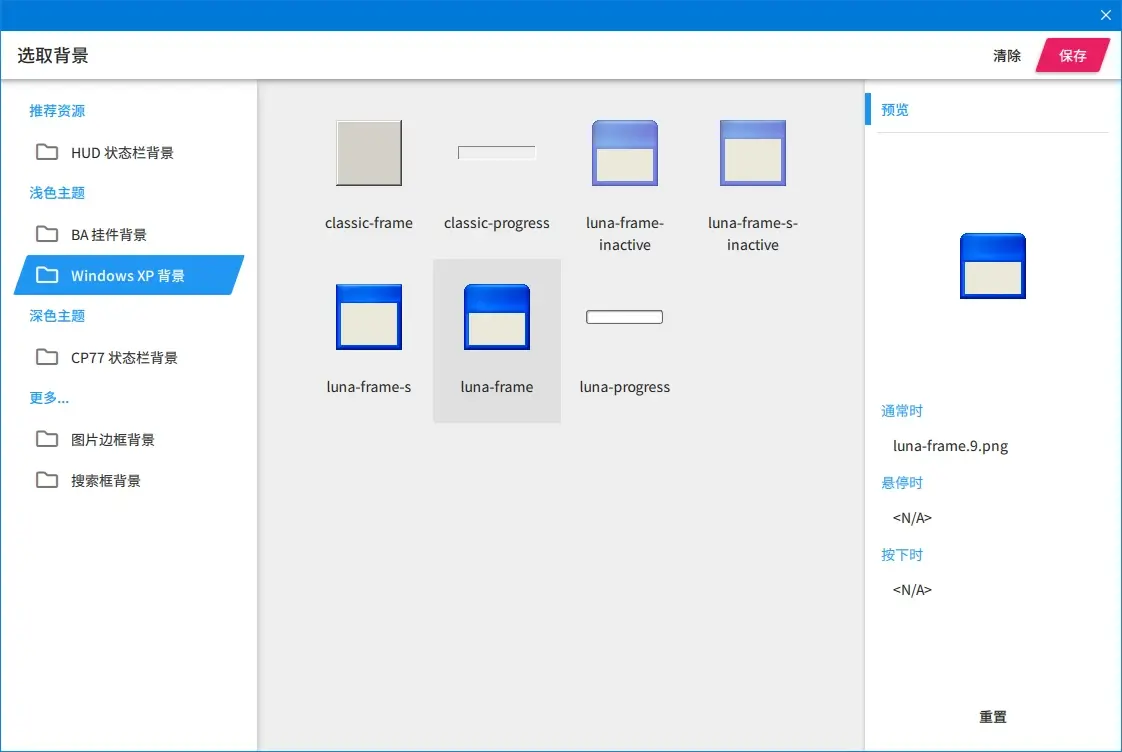Click the 按下时 label

pos(902,555)
